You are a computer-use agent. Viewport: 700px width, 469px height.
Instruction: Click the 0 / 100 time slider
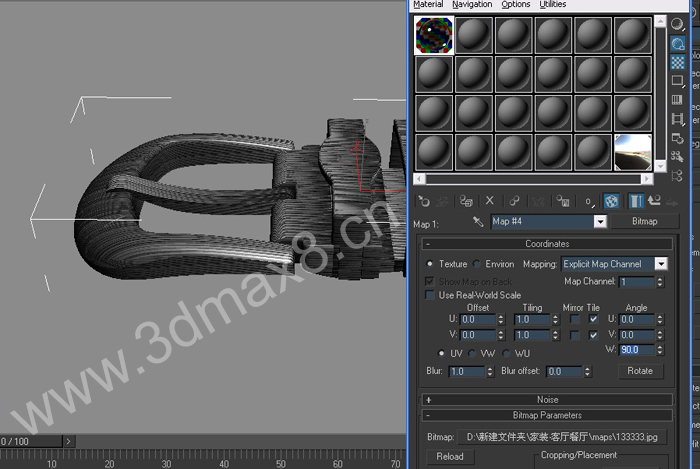[x=31, y=441]
